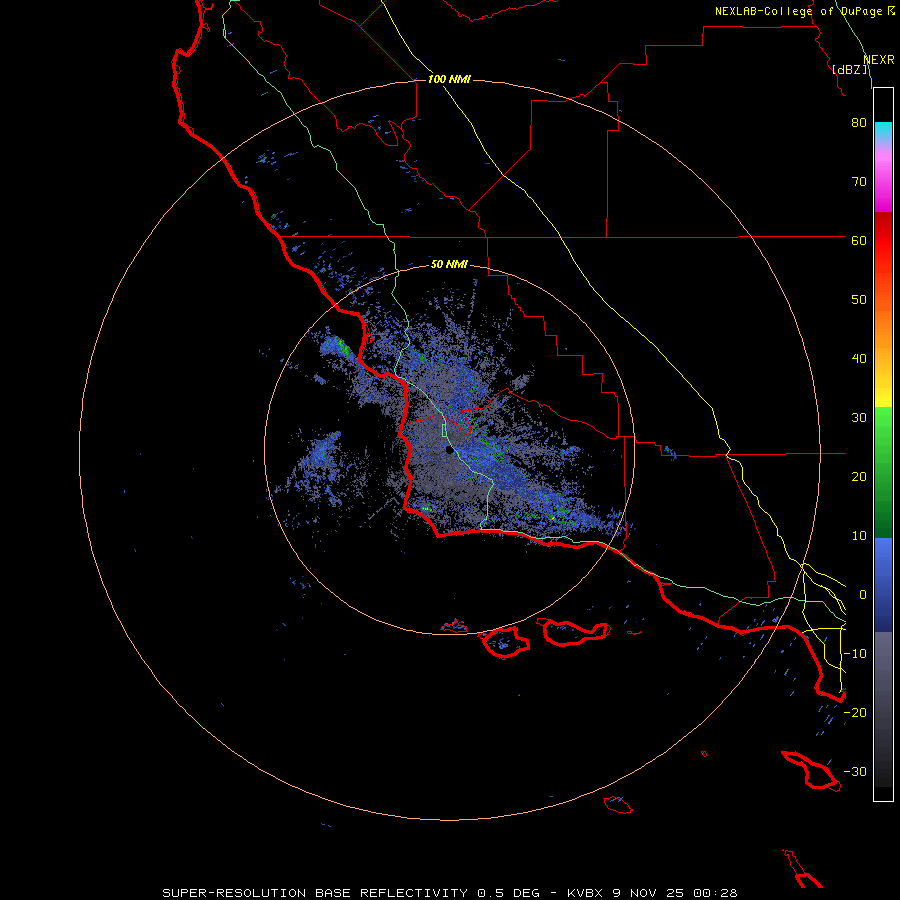This screenshot has height=900, width=900.
Task: Click the 30 value on the reflectivity scale
Action: 859,418
